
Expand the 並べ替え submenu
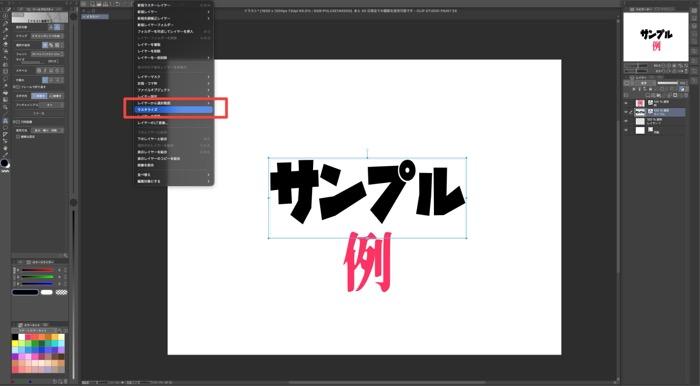click(174, 174)
